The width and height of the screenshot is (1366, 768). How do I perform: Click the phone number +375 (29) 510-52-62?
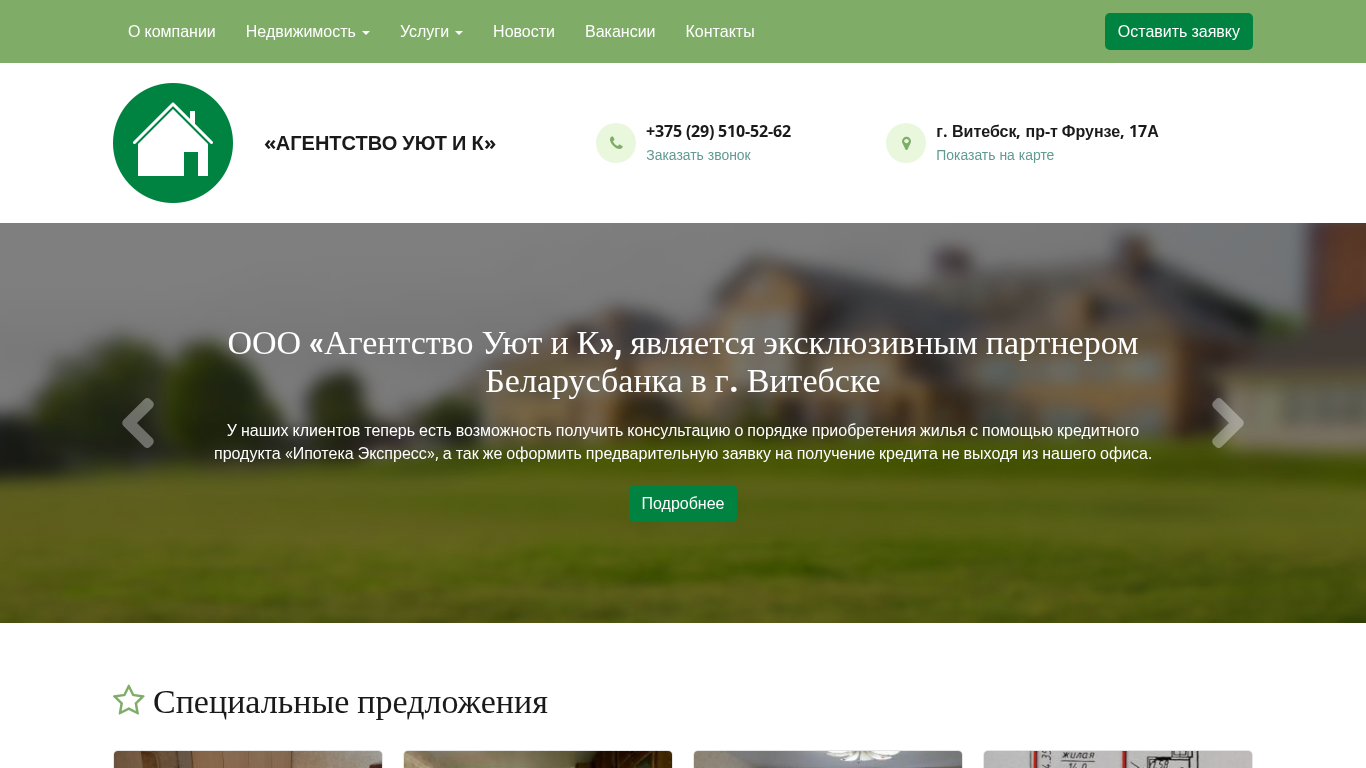(718, 131)
